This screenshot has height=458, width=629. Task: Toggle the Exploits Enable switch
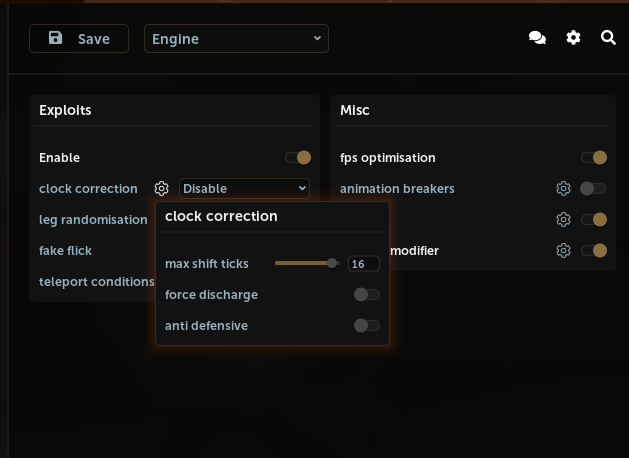click(x=298, y=158)
